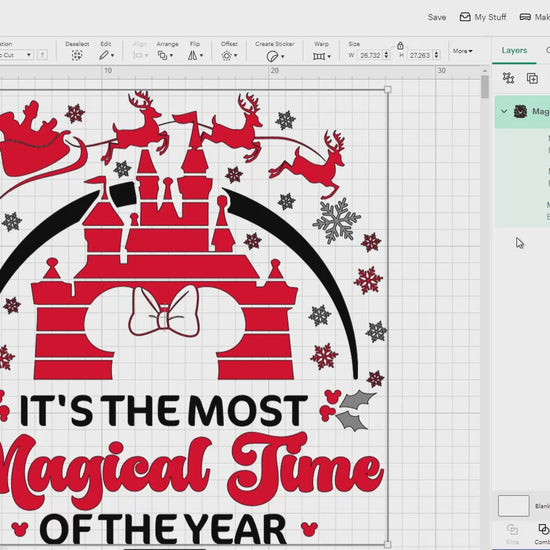The width and height of the screenshot is (550, 550).
Task: Collapse the Magical layer group chevron
Action: [504, 112]
